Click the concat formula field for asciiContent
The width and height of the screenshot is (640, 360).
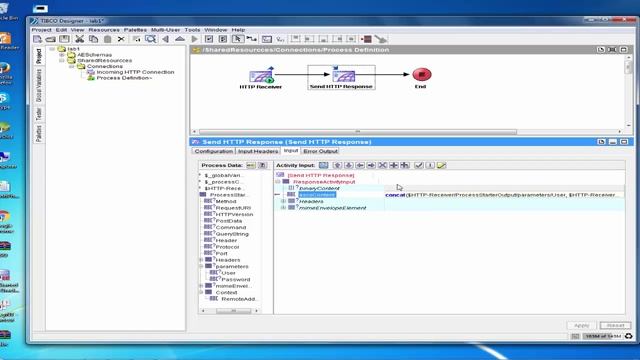[504, 195]
